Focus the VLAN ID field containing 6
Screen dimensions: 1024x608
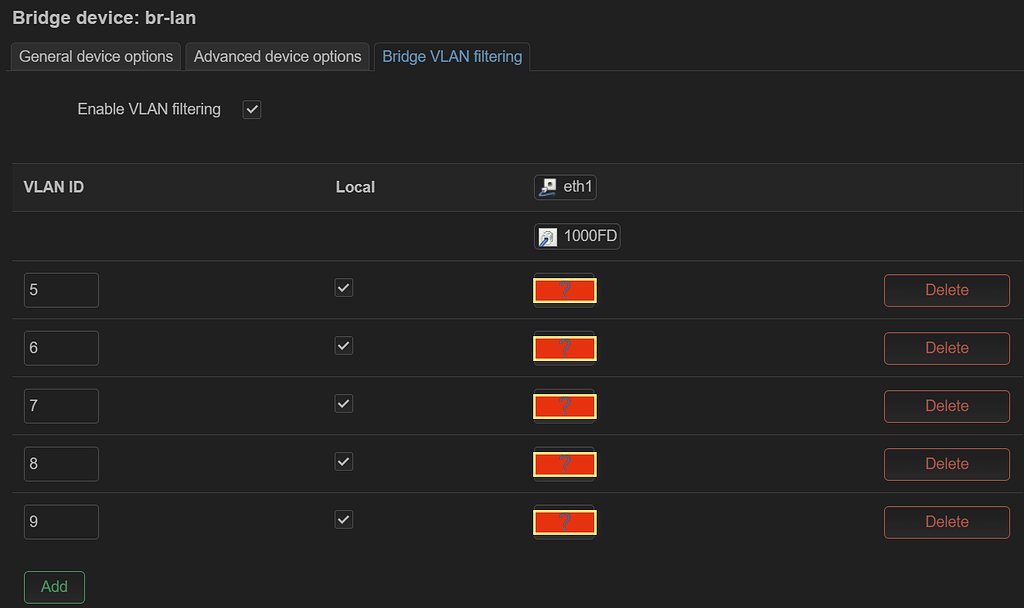click(61, 348)
